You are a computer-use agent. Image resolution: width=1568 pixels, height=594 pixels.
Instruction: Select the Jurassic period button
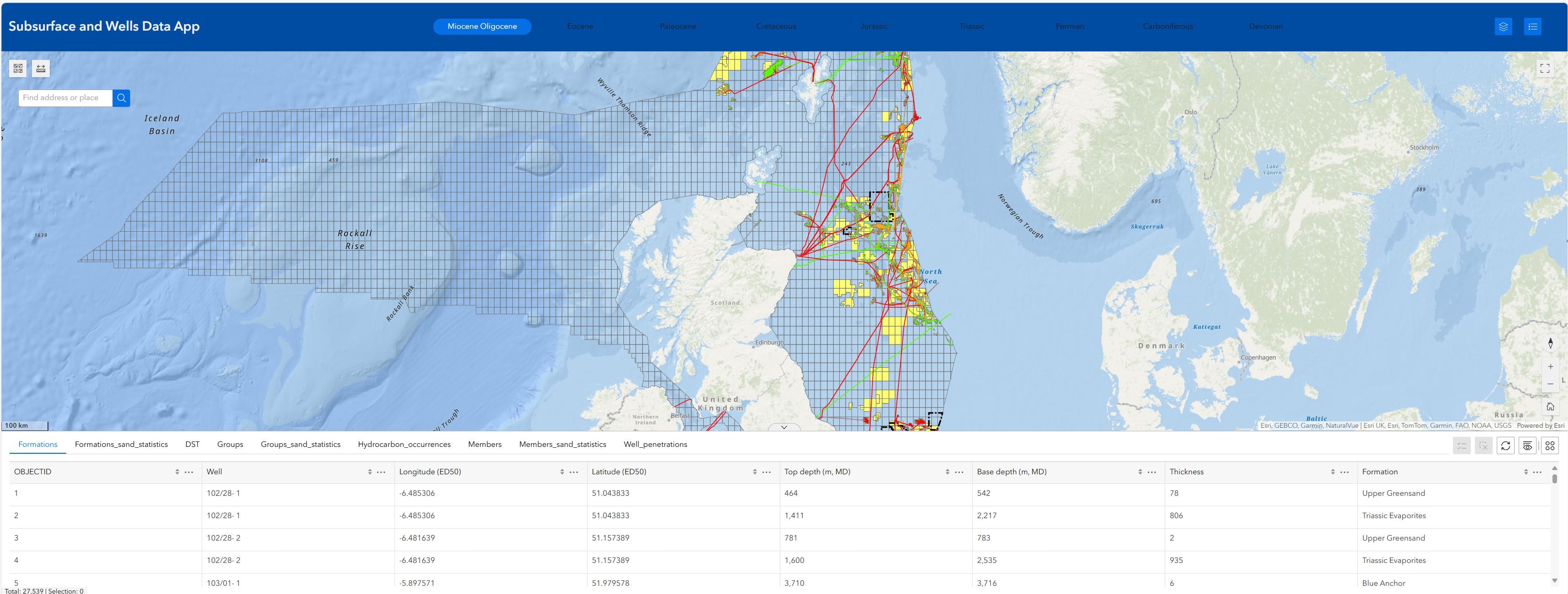point(874,26)
